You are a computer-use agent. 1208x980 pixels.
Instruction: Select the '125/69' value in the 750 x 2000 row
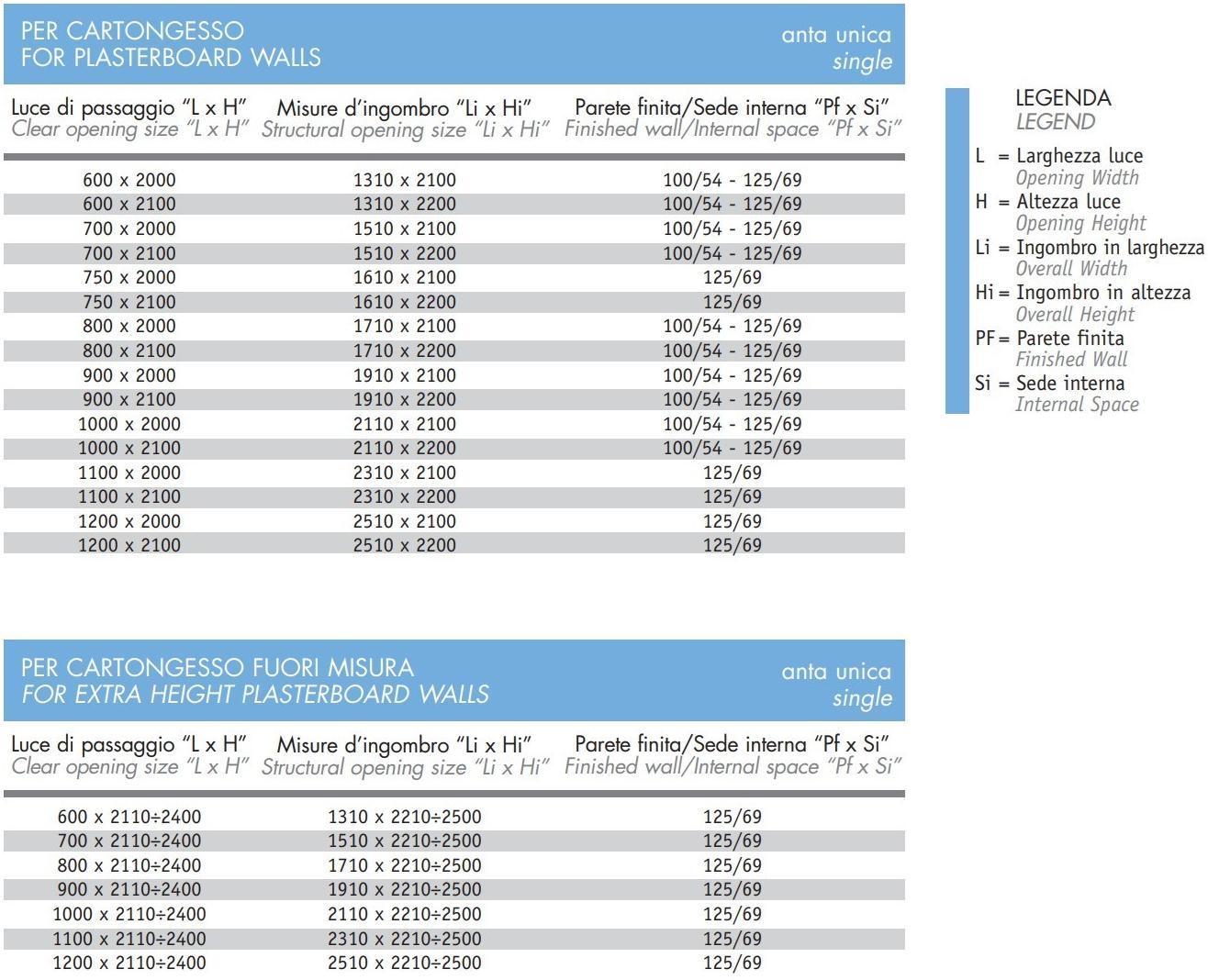point(732,277)
